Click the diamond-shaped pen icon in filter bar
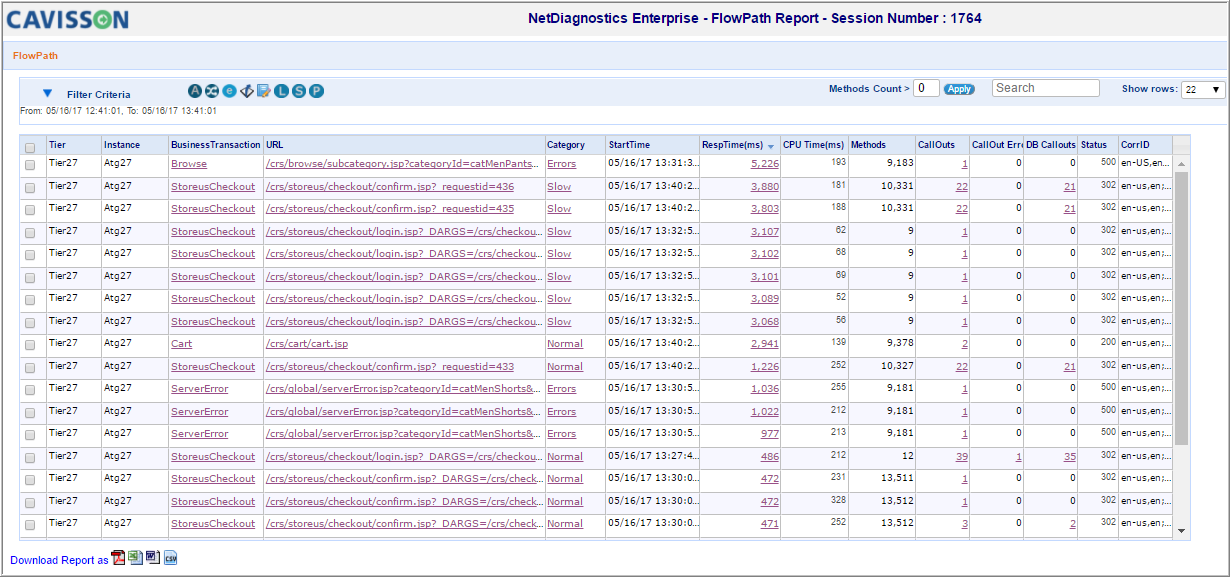 click(x=247, y=91)
